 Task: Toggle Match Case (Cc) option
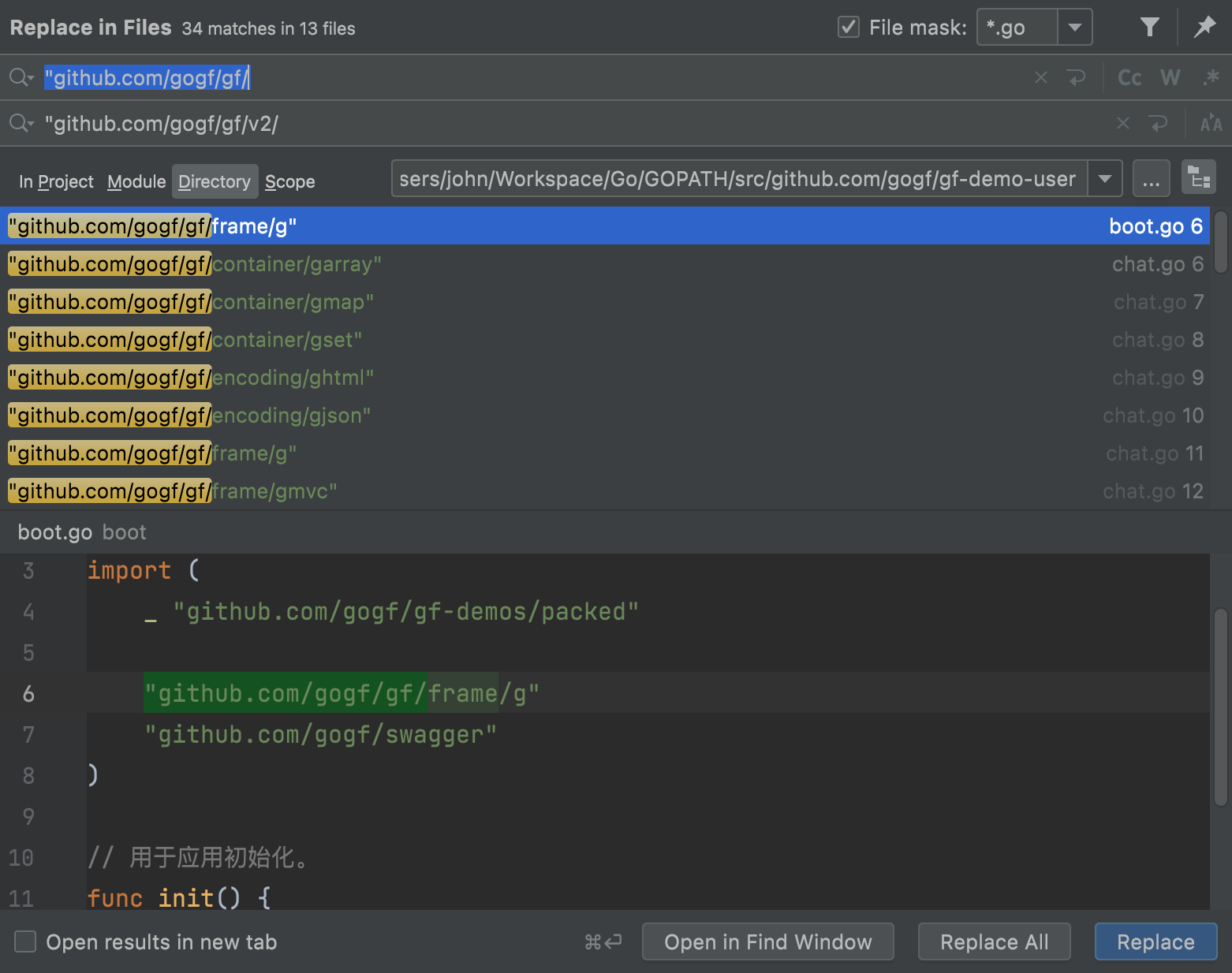coord(1129,77)
